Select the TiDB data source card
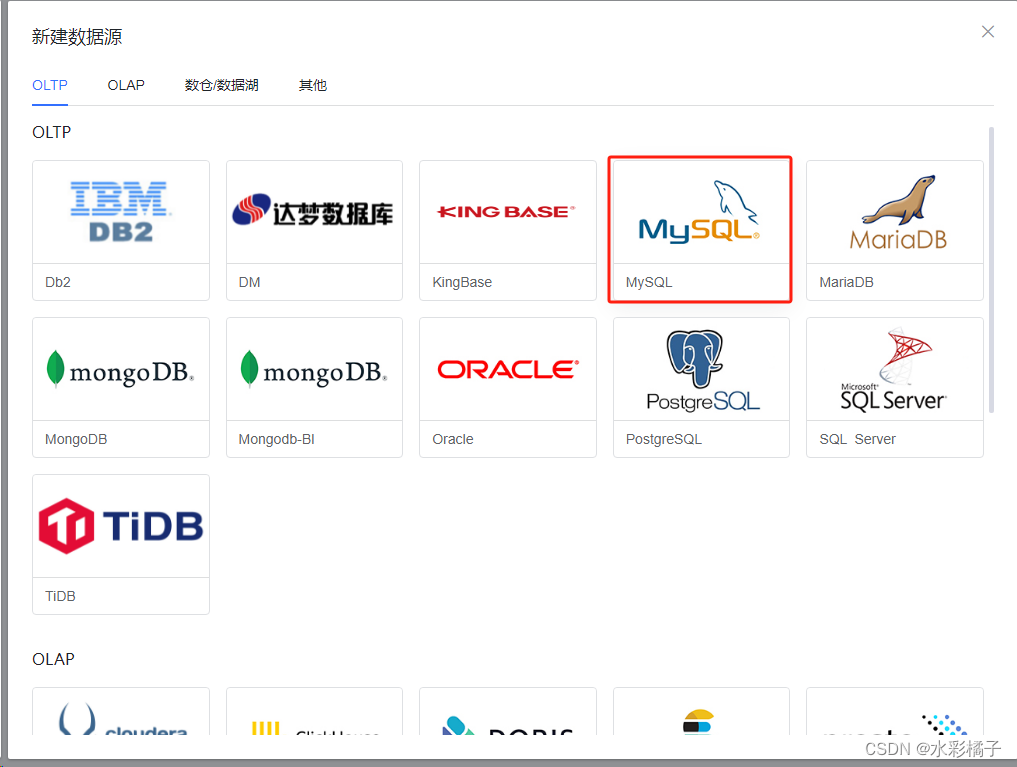Screen dimensions: 1017x767 point(121,544)
